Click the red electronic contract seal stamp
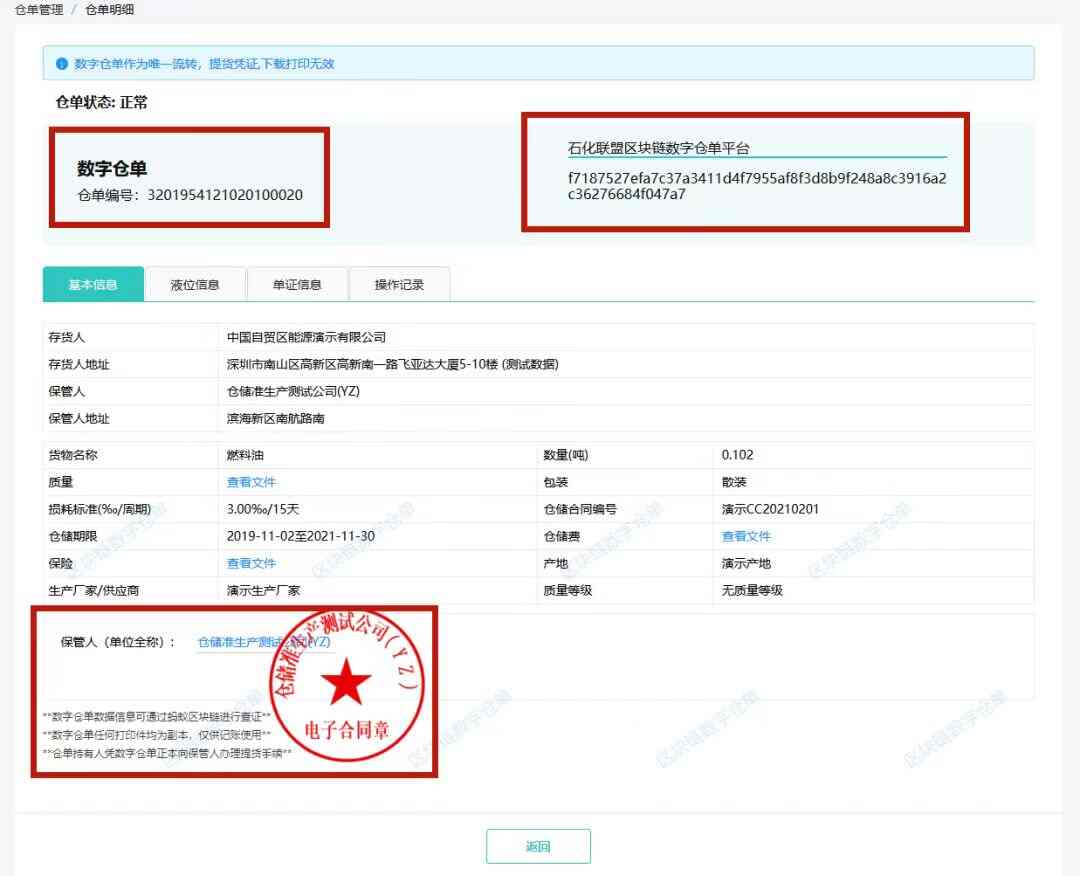Viewport: 1080px width, 876px height. (x=345, y=686)
